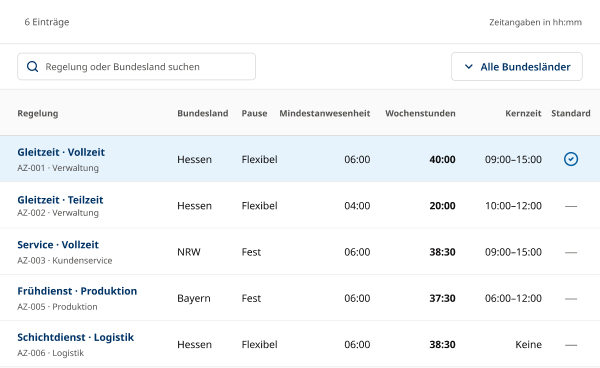Open the Schichtdienst · Logistik regulation
The height and width of the screenshot is (368, 600).
point(75,337)
